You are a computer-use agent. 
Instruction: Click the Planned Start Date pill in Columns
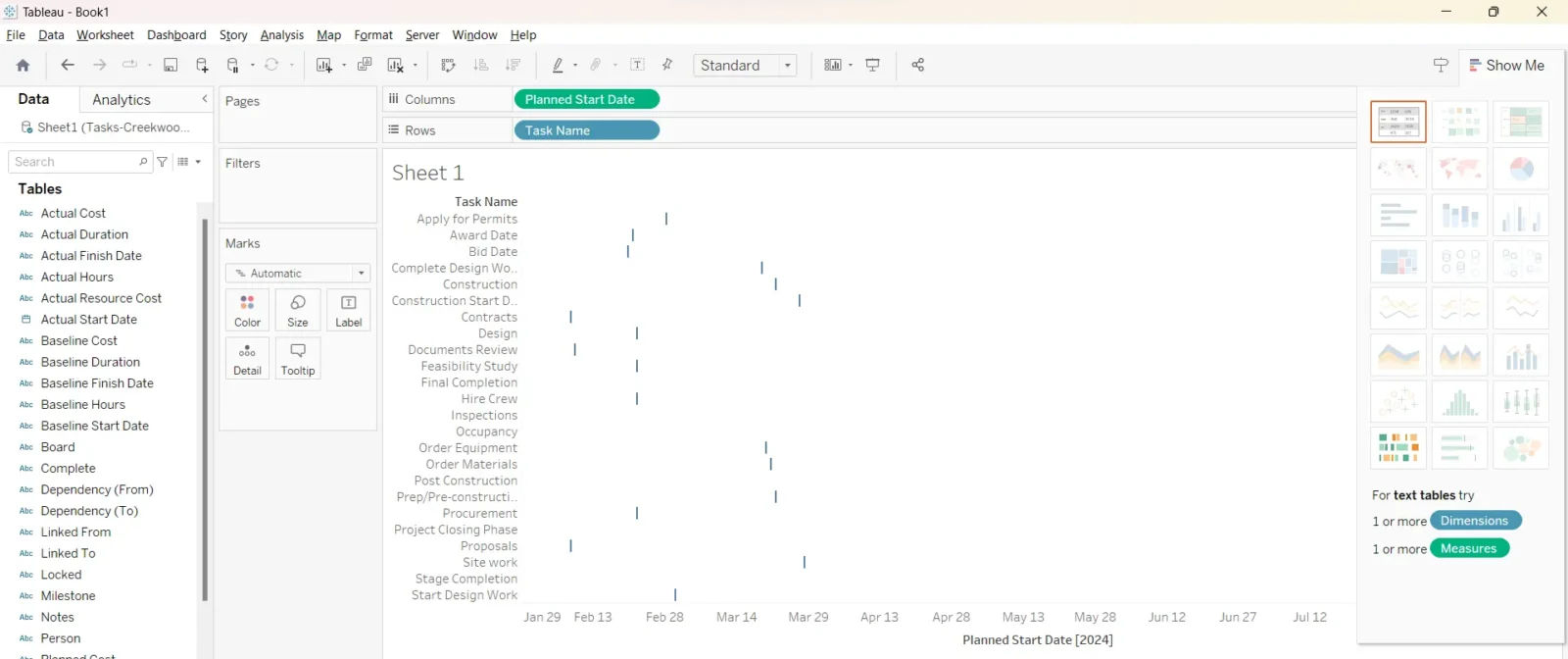click(586, 99)
